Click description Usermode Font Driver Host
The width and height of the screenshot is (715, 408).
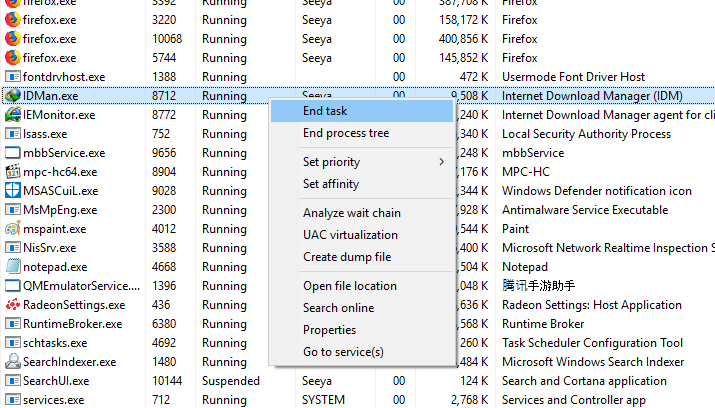[574, 77]
